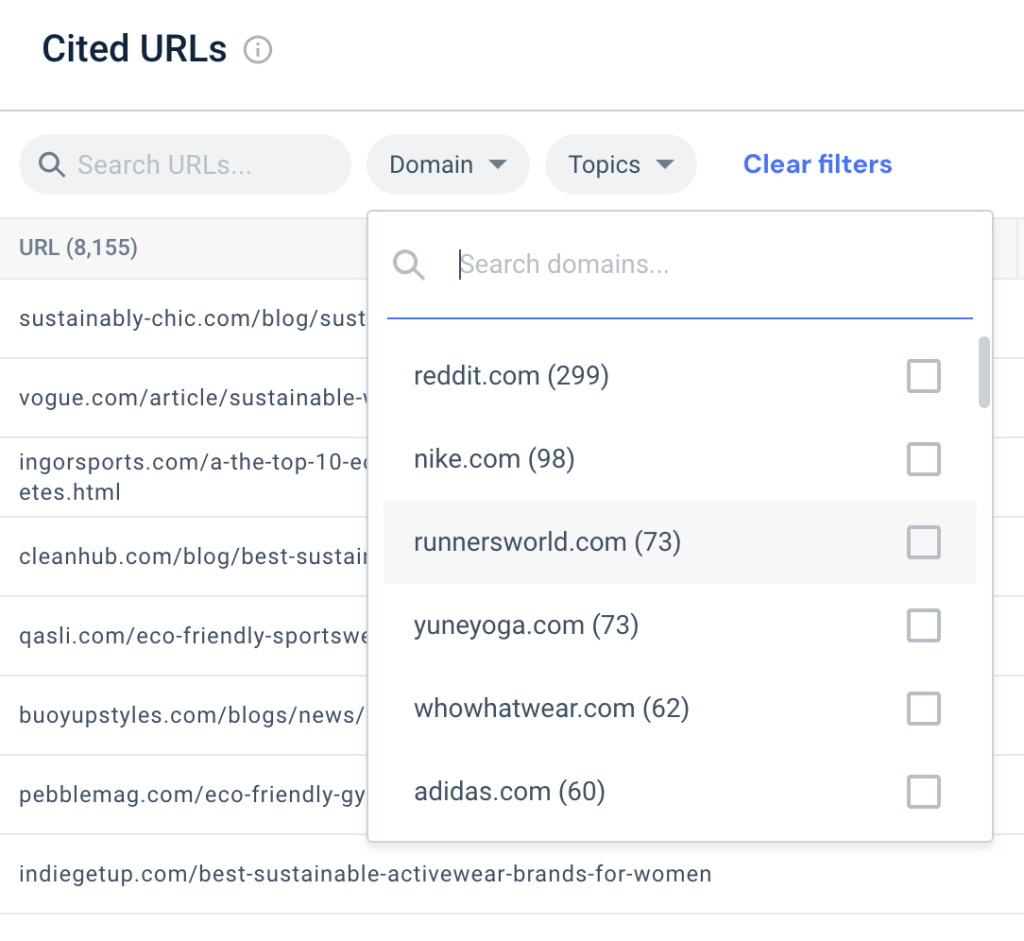Tick the yuneyoga.com checkbox
Image resolution: width=1024 pixels, height=941 pixels.
click(923, 625)
